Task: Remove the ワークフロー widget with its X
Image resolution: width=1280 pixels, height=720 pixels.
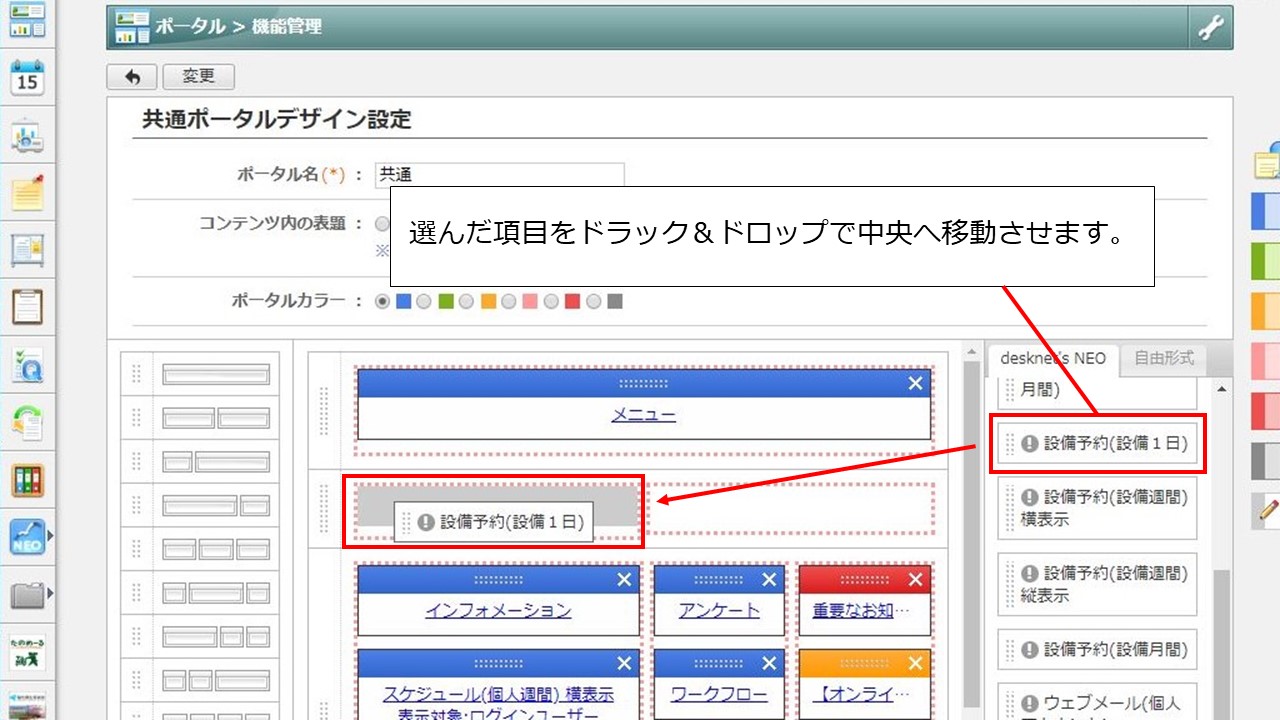Action: [769, 664]
